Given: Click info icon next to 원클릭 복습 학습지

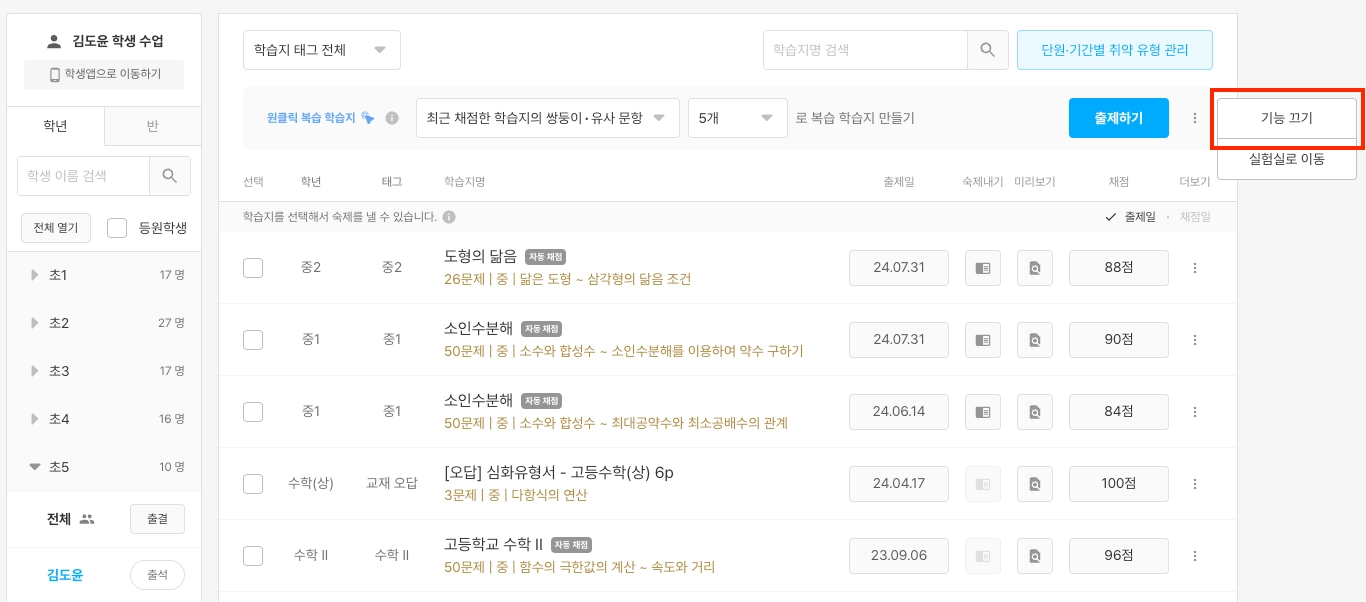Looking at the screenshot, I should point(392,118).
